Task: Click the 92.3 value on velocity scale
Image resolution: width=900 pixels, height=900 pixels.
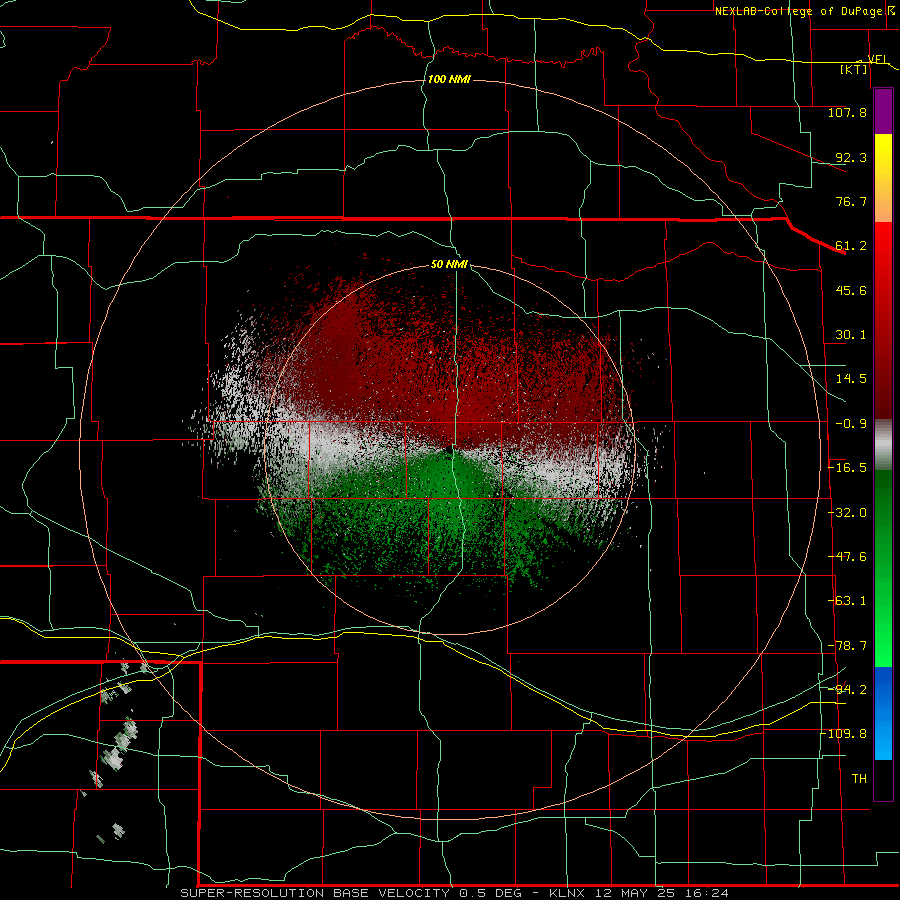Action: click(x=851, y=157)
